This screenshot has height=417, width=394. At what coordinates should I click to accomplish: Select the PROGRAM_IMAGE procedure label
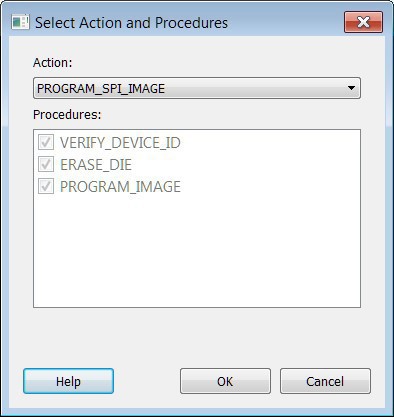120,187
